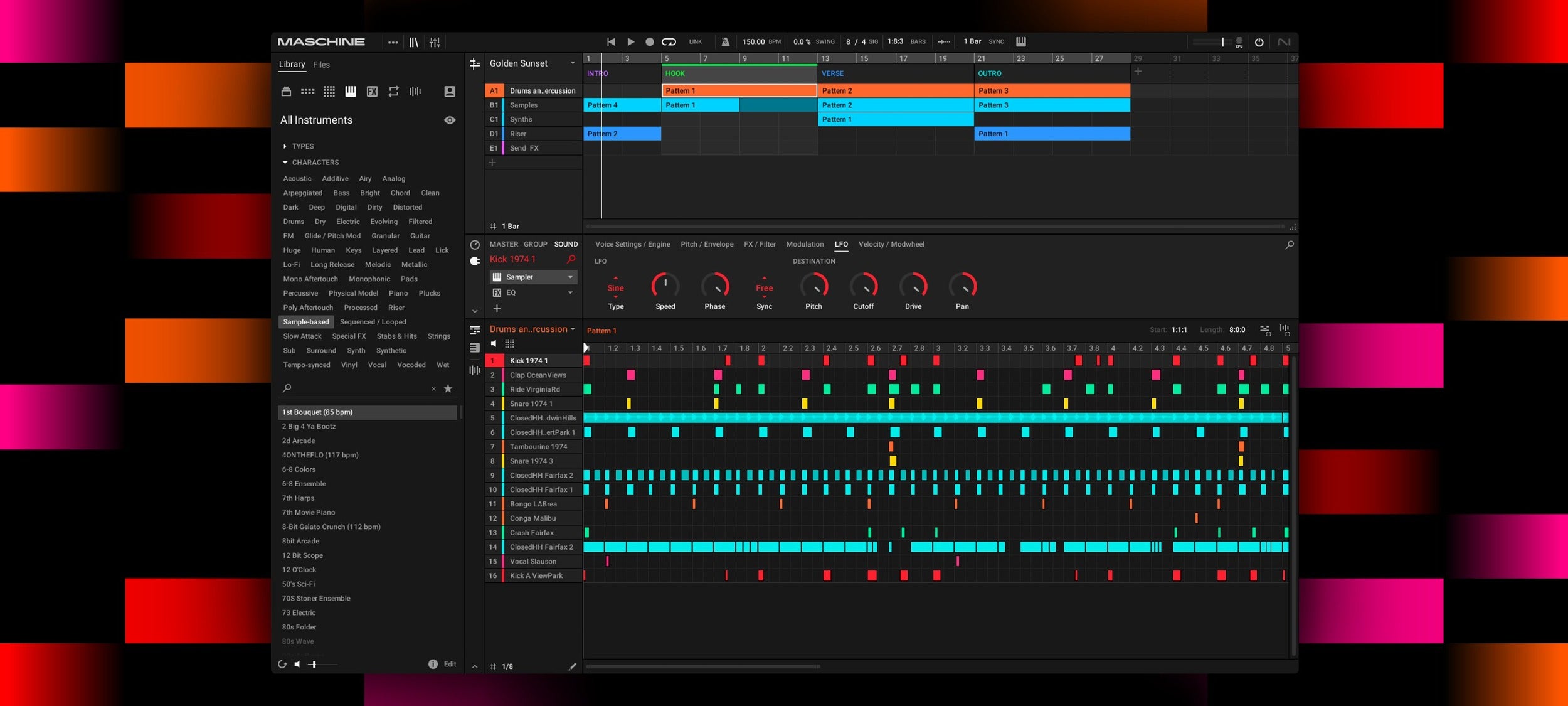Enable LINK in the transport bar
1568x706 pixels.
coord(695,41)
